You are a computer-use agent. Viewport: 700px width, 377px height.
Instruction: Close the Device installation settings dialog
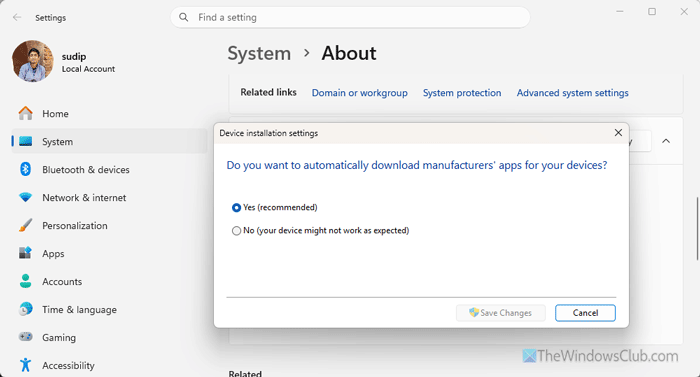pyautogui.click(x=618, y=133)
